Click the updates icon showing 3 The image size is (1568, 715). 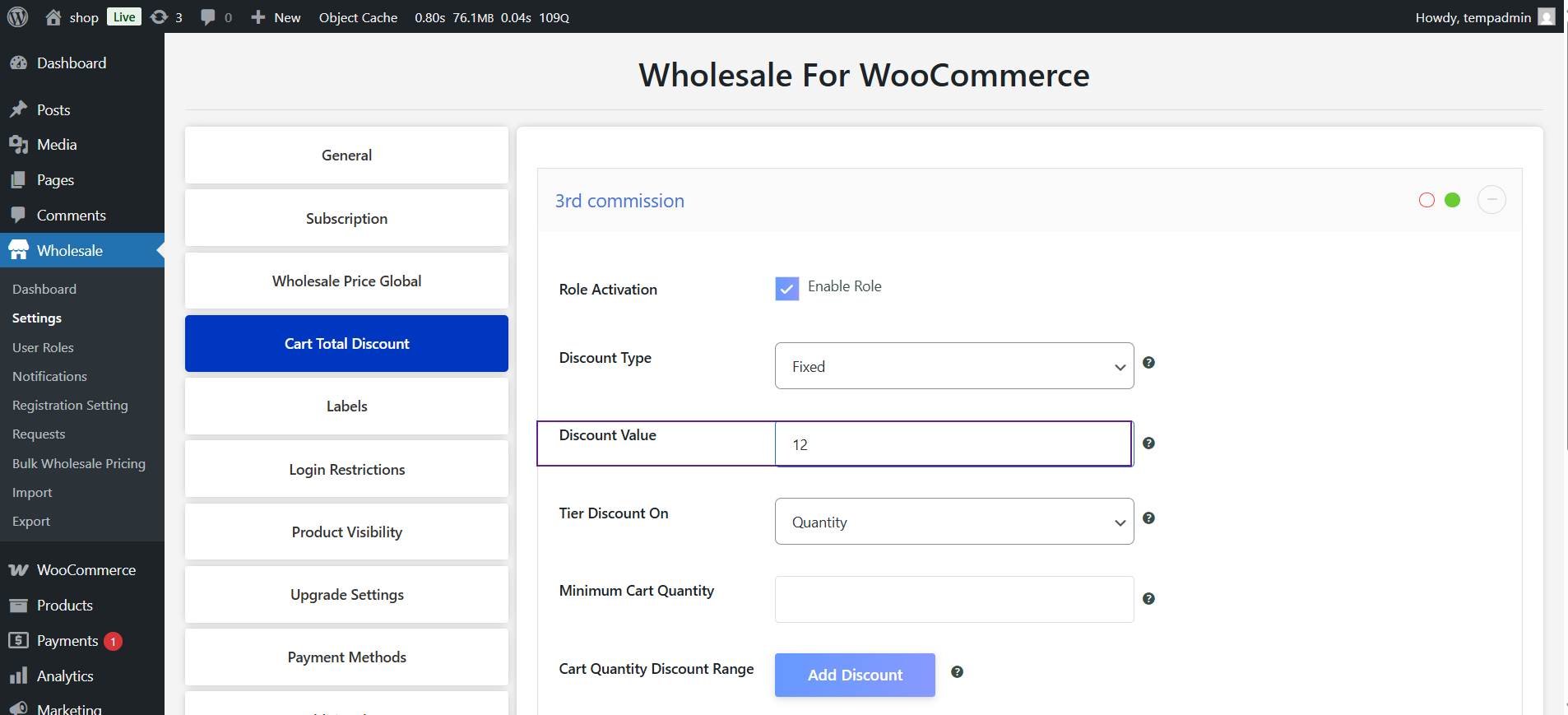tap(159, 17)
